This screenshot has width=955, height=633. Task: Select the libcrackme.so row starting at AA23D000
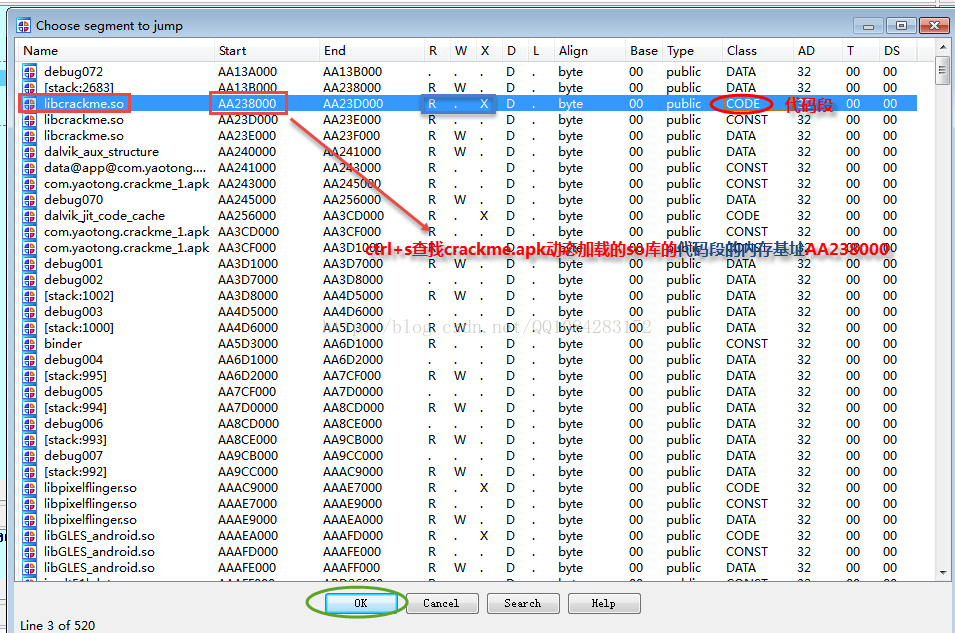pyautogui.click(x=467, y=120)
